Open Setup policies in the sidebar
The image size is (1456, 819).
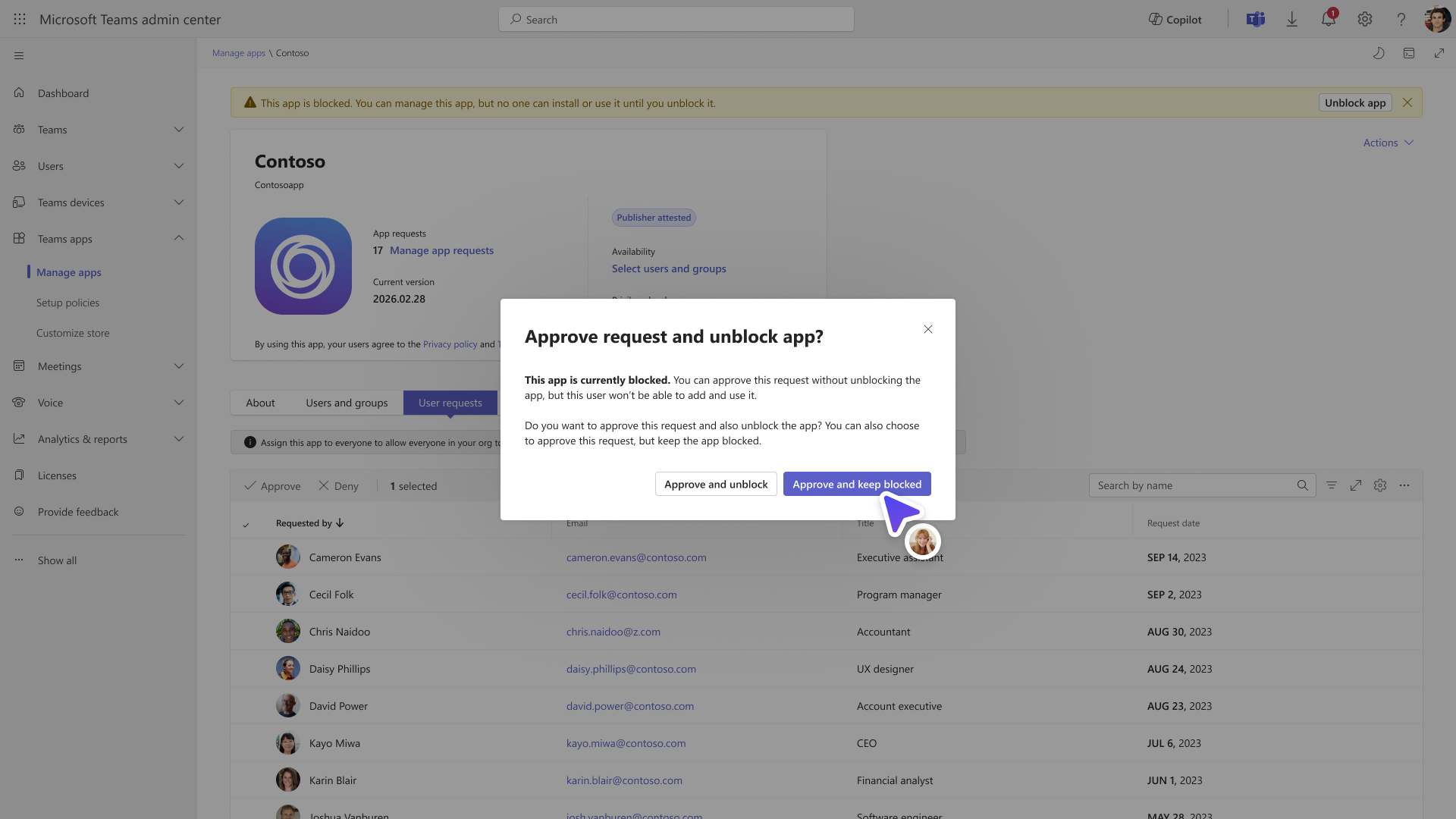[x=67, y=303]
